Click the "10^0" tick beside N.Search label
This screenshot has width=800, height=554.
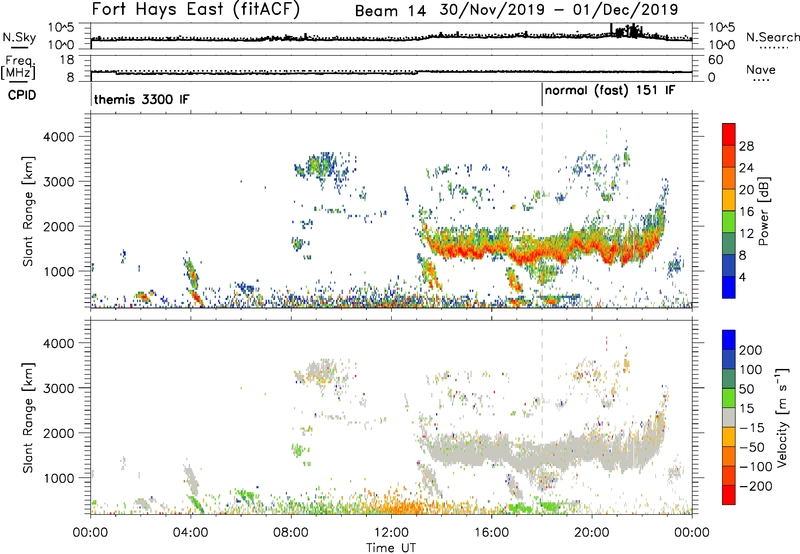click(x=721, y=45)
